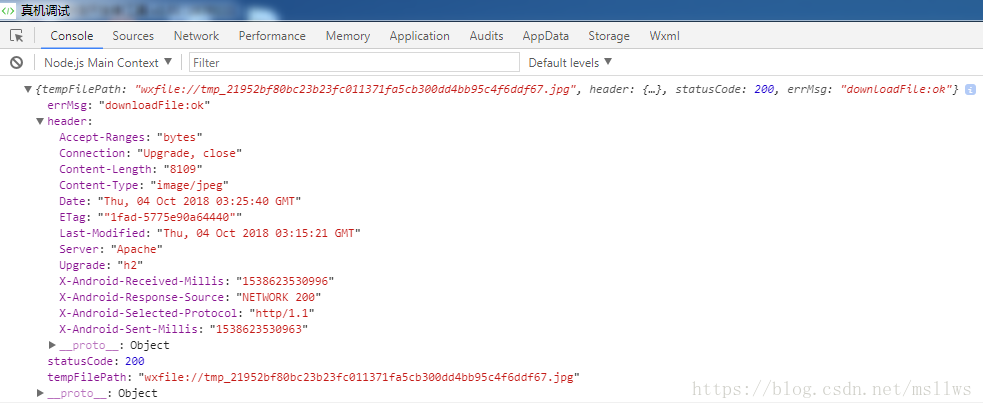Click the statusCode 200 value line
The image size is (983, 409).
[x=96, y=361]
